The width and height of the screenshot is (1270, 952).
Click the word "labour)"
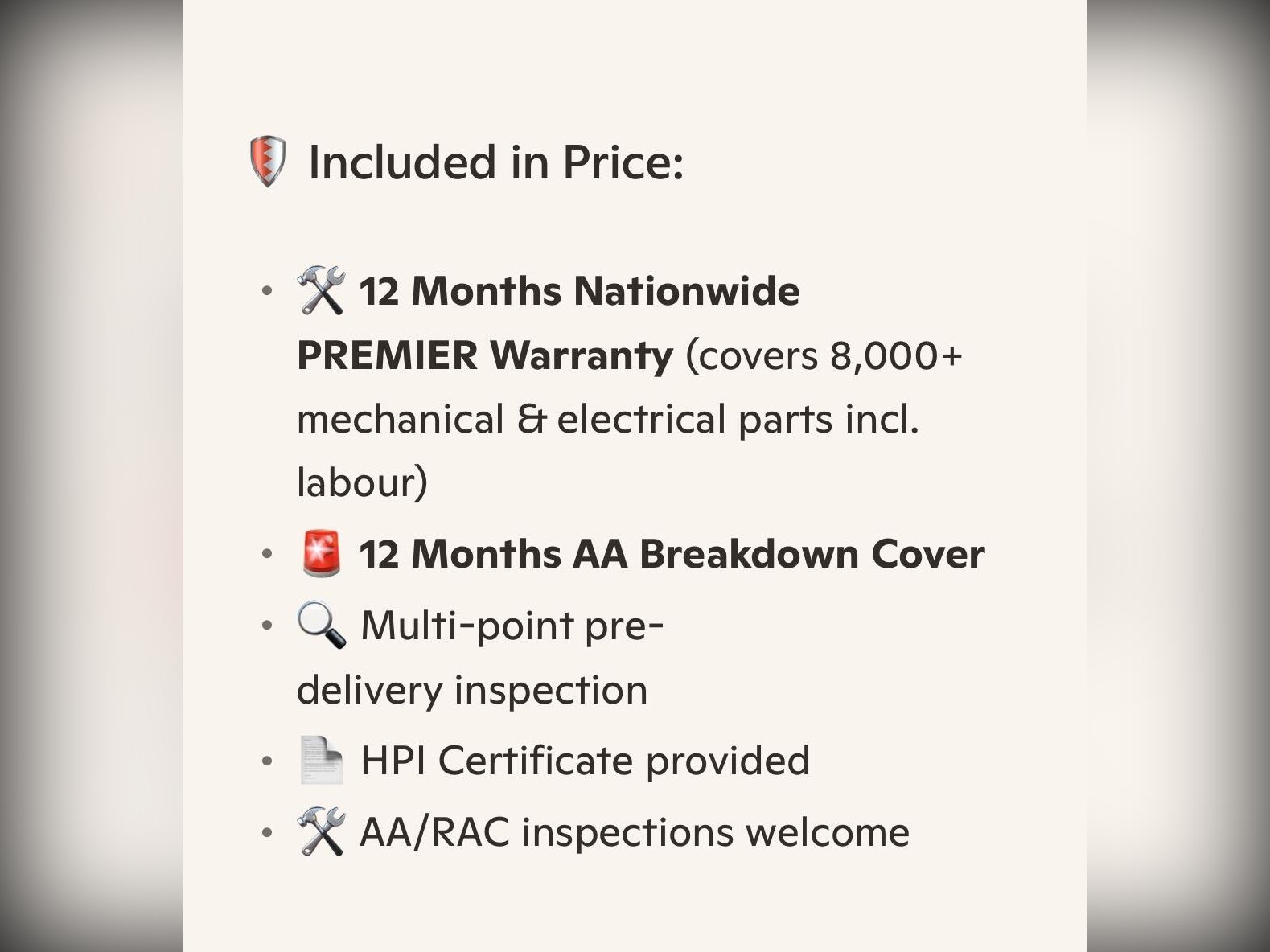click(x=362, y=482)
